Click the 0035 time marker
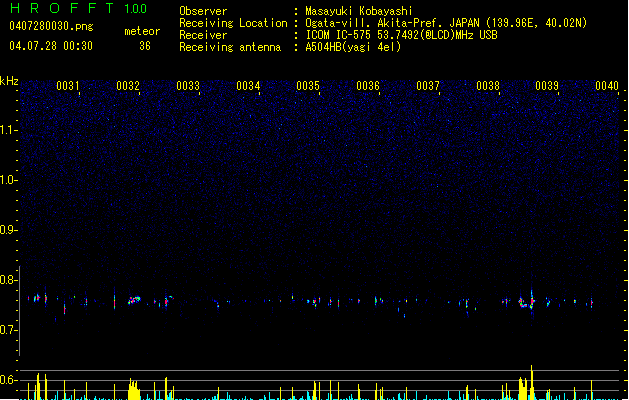Viewport: 629px width, 400px height. (x=308, y=85)
